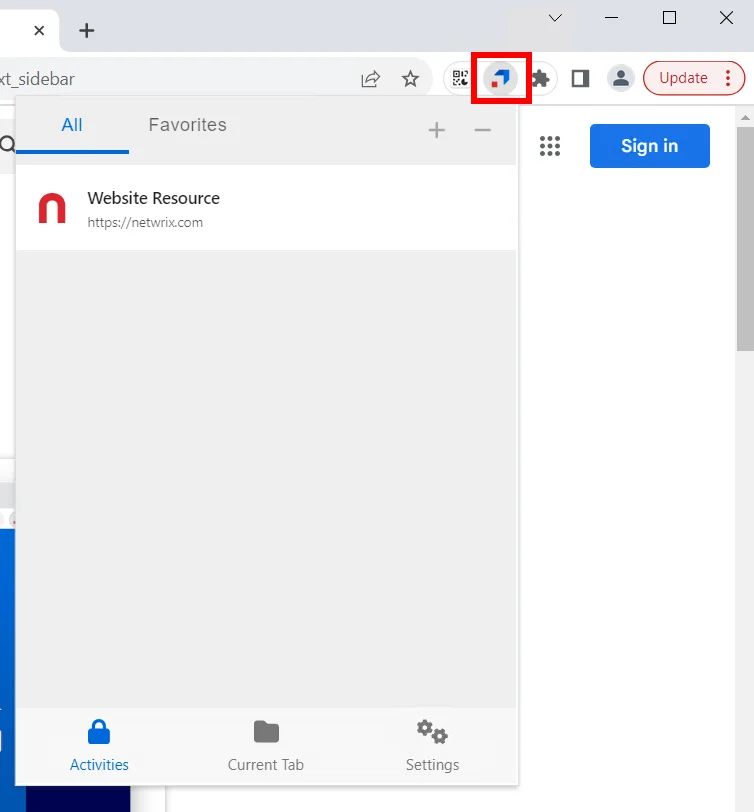Open the Chrome profile avatar menu
Screen dimensions: 754x812
click(621, 79)
